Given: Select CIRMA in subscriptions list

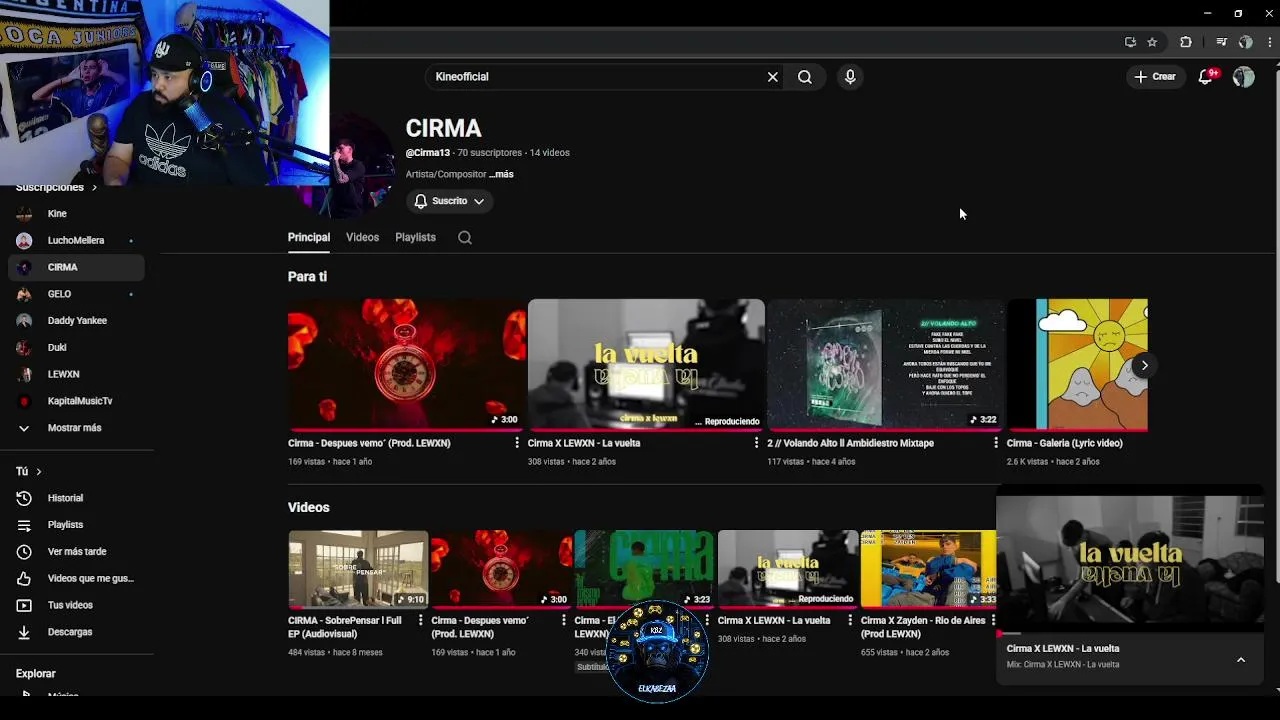Looking at the screenshot, I should [x=77, y=267].
